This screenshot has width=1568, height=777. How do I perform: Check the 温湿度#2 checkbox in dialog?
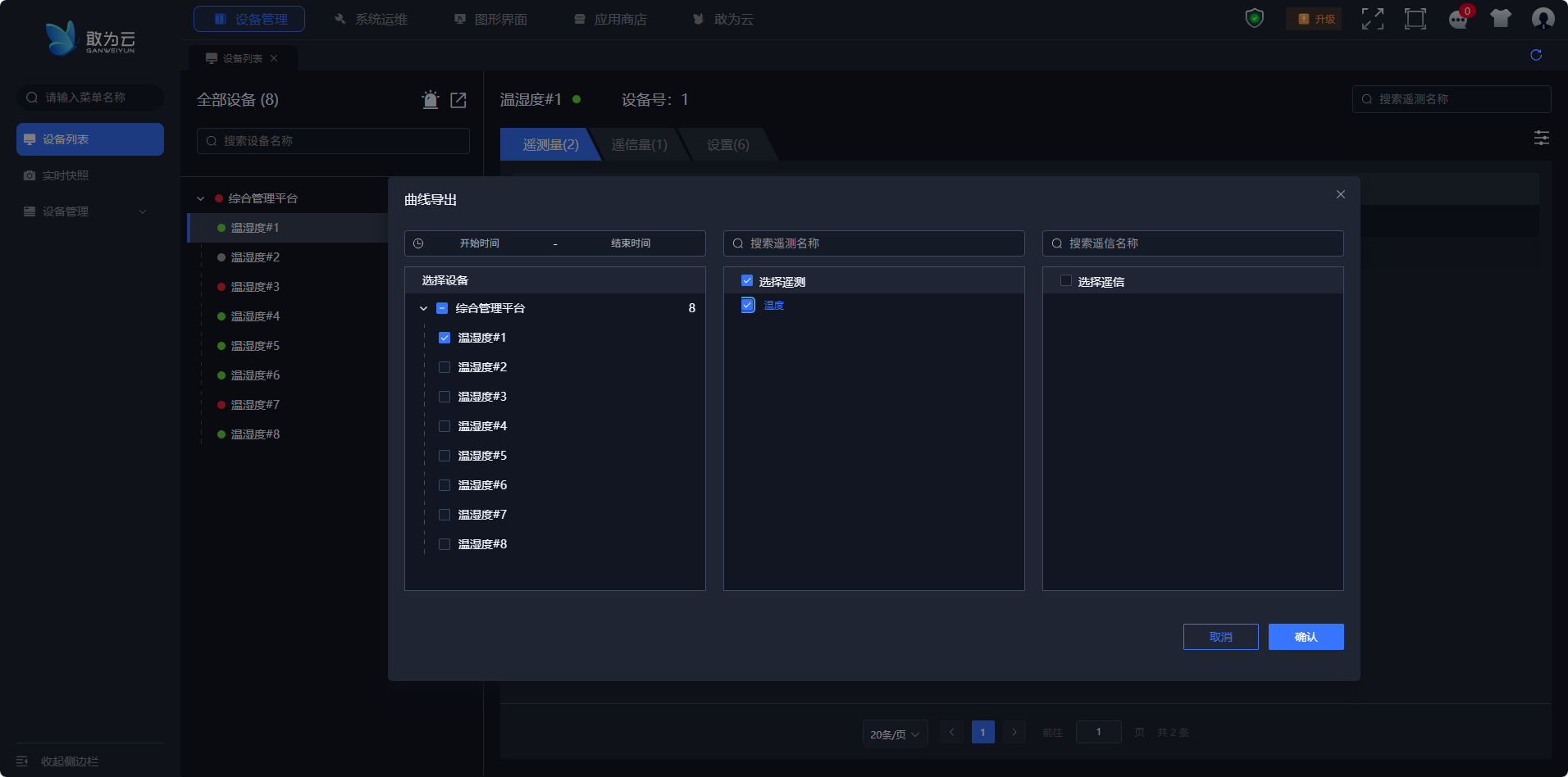click(x=444, y=367)
